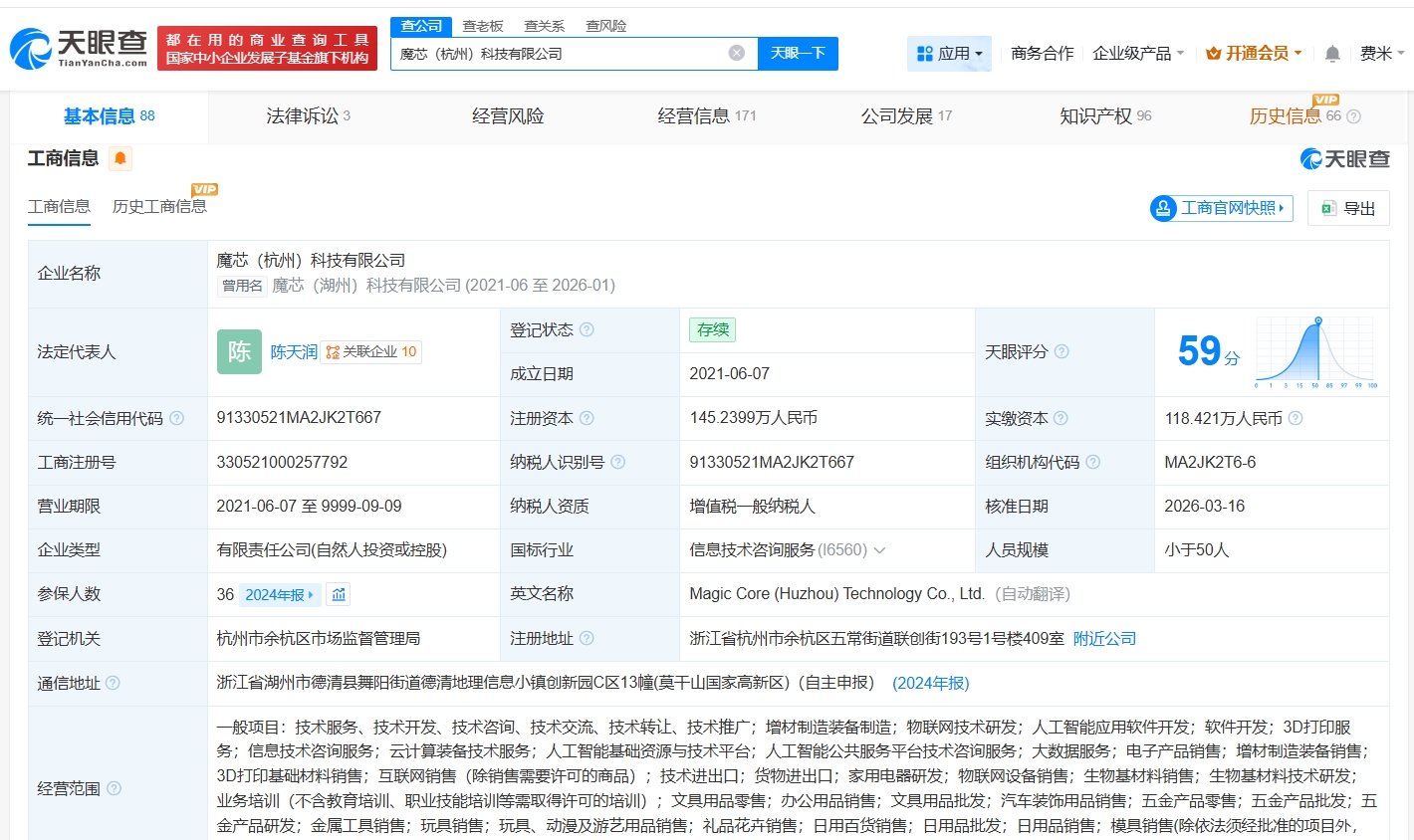Select the 查老板 search tab
This screenshot has width=1414, height=840.
(x=483, y=26)
